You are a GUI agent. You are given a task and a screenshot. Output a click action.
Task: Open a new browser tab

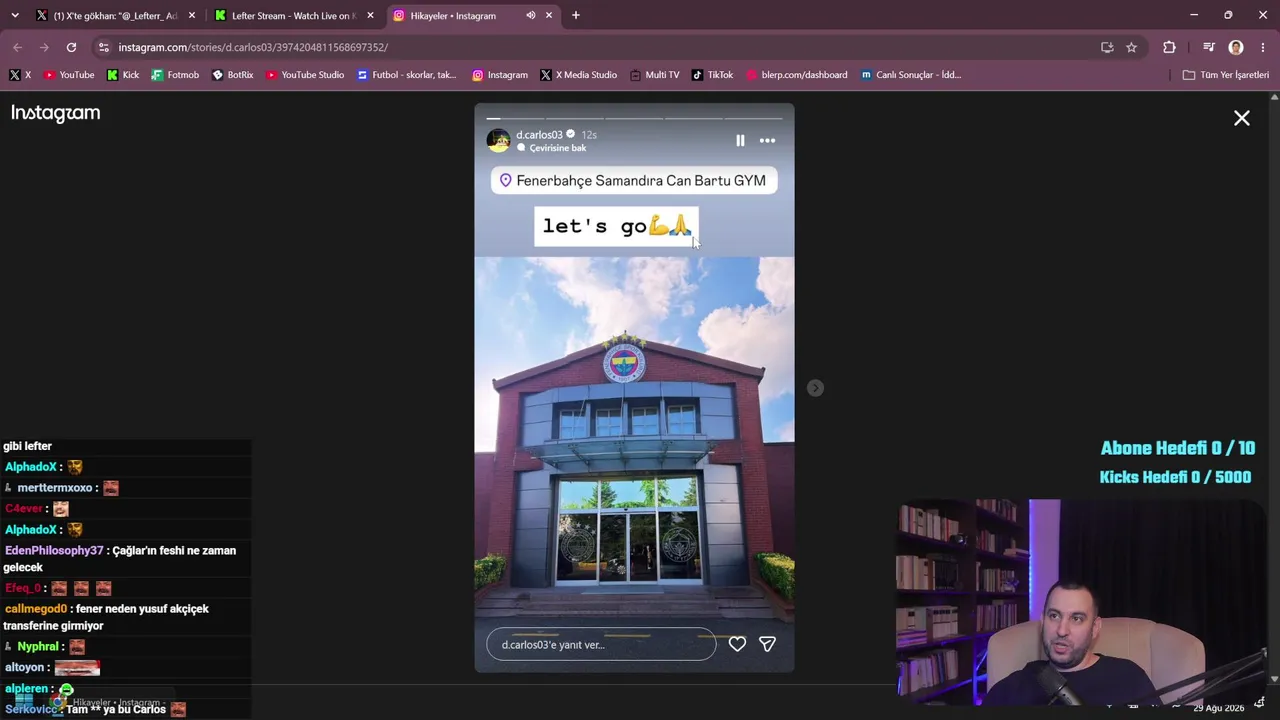(x=576, y=15)
